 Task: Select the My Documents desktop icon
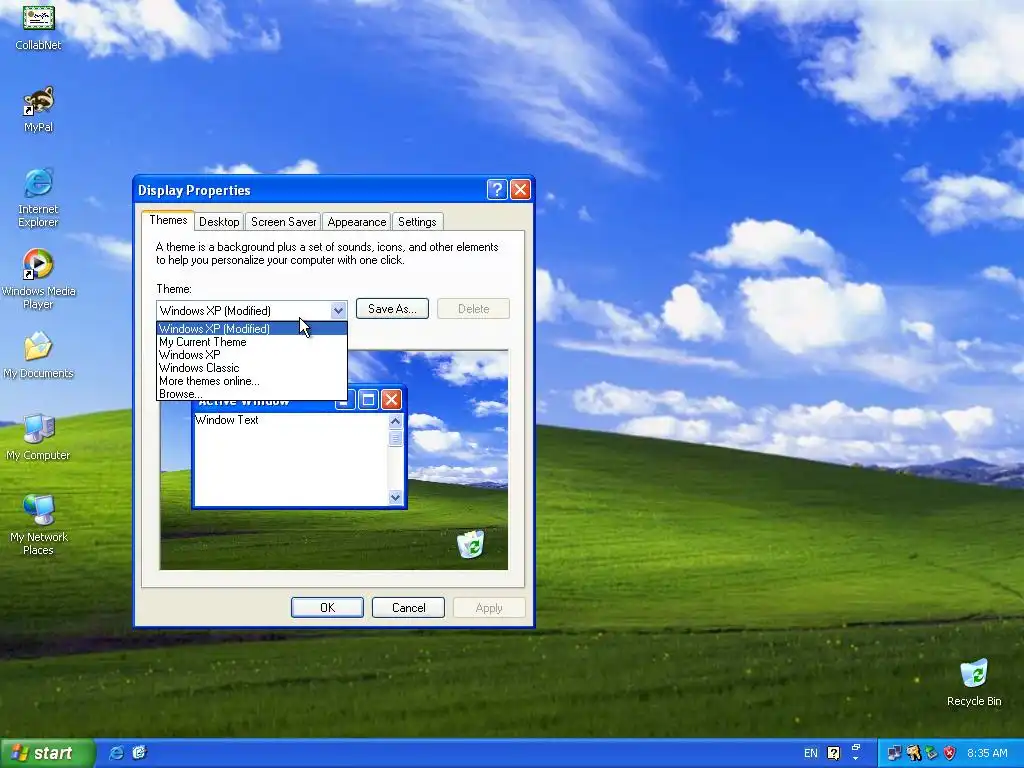click(x=39, y=355)
